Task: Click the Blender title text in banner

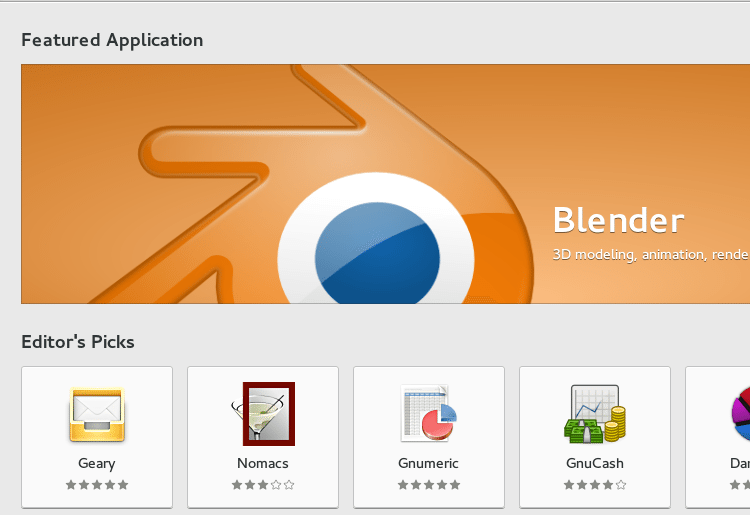Action: [x=618, y=220]
